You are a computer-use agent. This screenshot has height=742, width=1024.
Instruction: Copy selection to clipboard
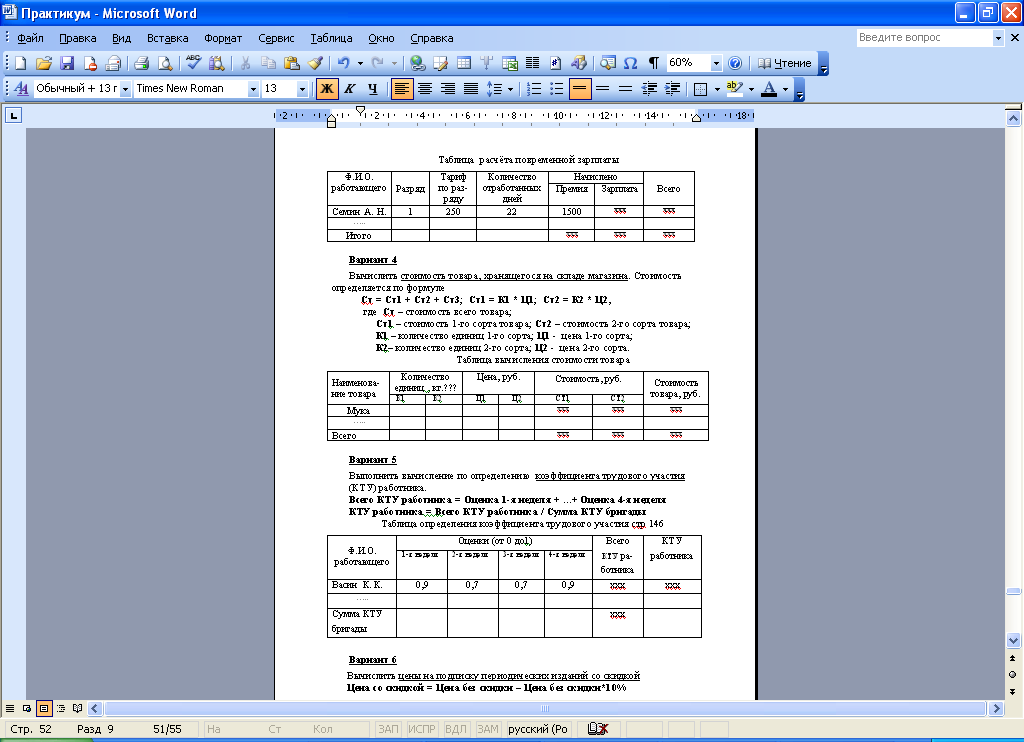point(268,63)
